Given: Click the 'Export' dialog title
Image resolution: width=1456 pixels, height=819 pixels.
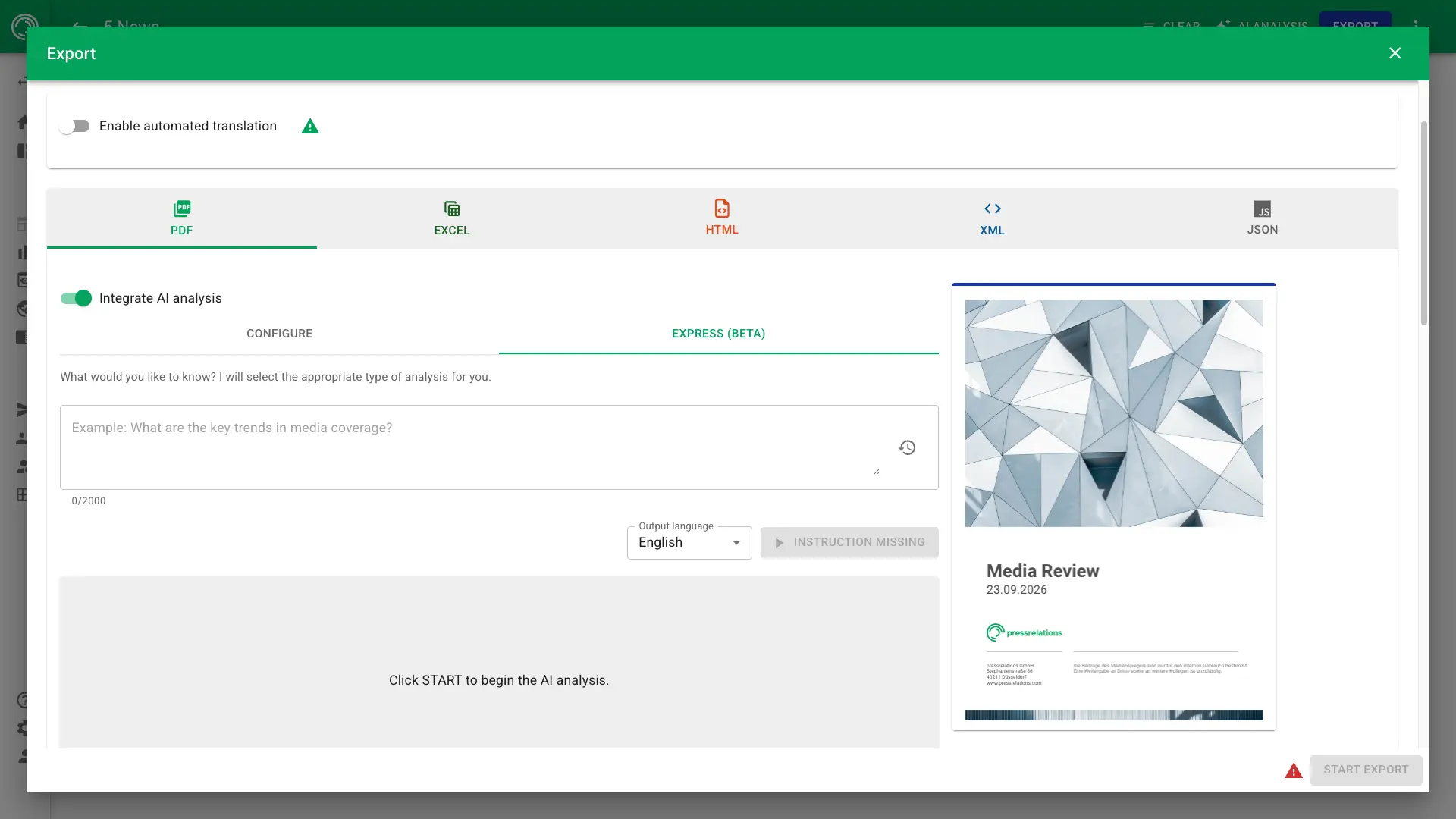Looking at the screenshot, I should [71, 53].
